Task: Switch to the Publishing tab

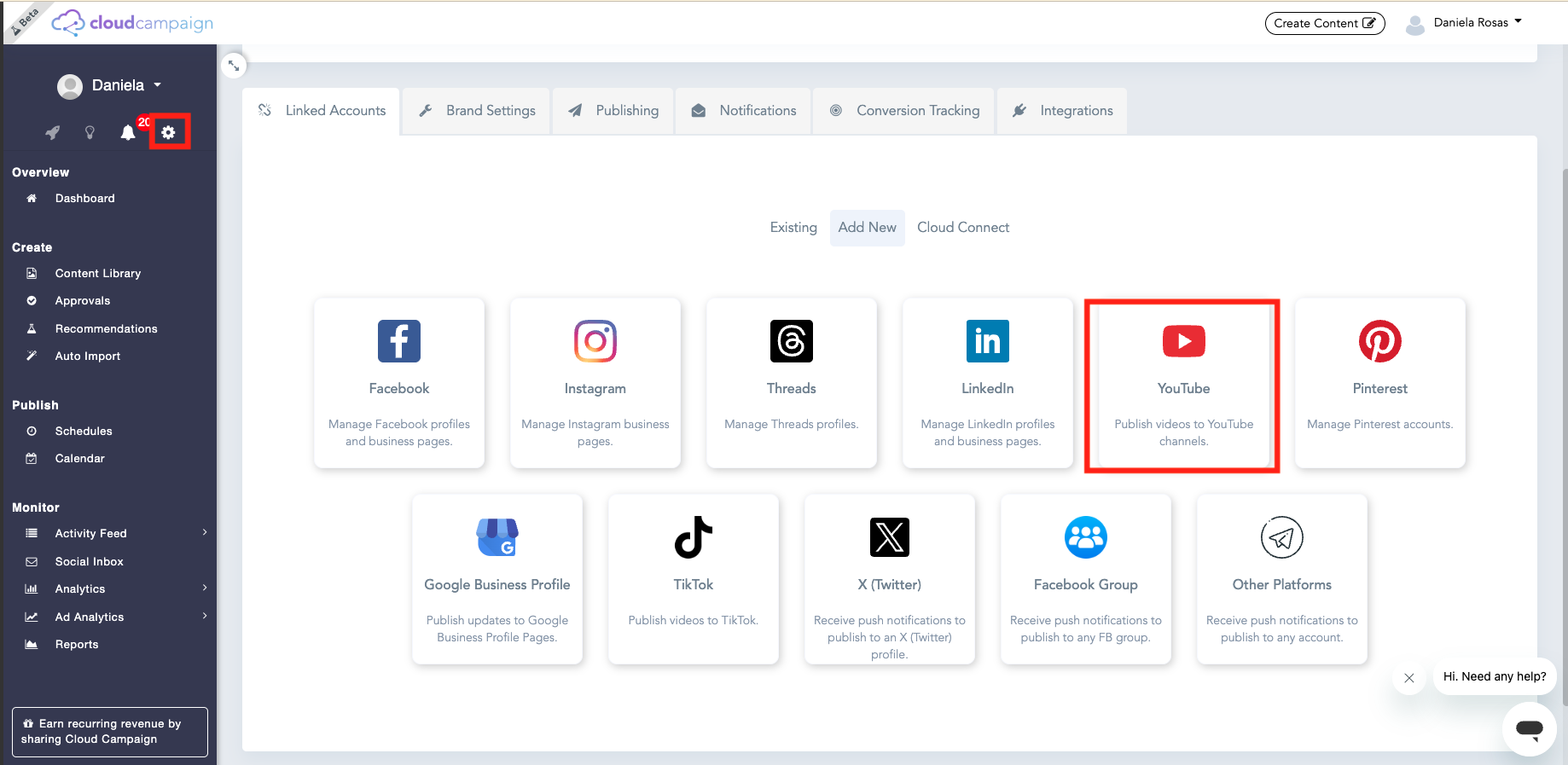Action: (613, 111)
